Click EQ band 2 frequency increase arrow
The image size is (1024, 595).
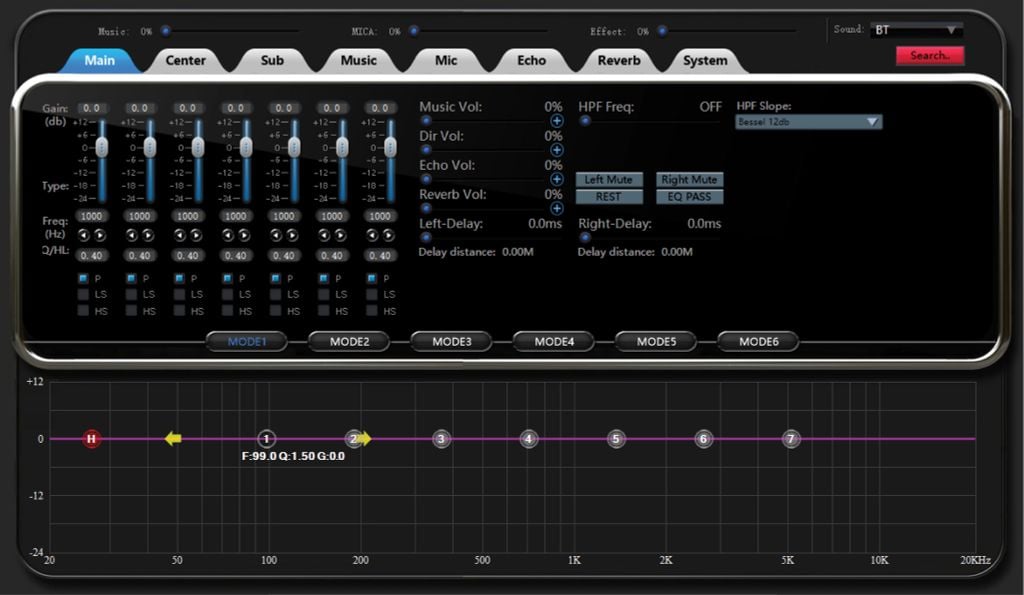[148, 235]
